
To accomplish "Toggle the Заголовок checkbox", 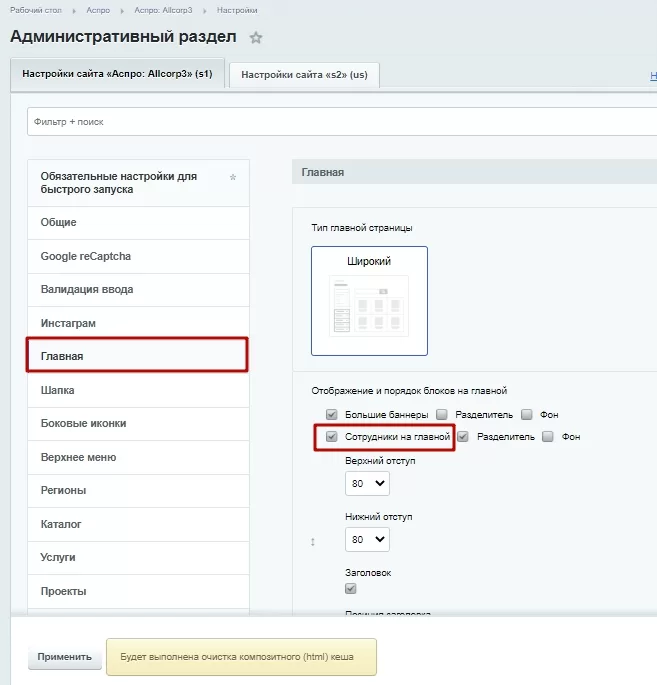I will click(350, 588).
